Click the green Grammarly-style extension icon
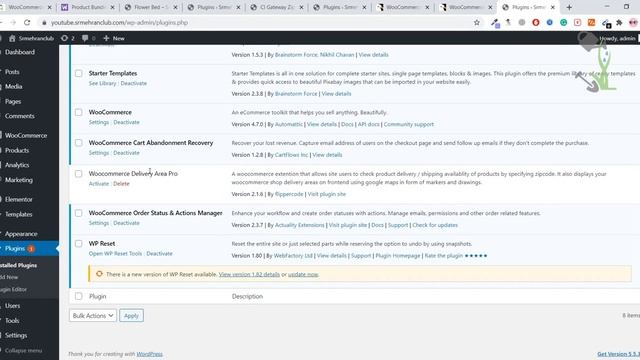 [563, 23]
